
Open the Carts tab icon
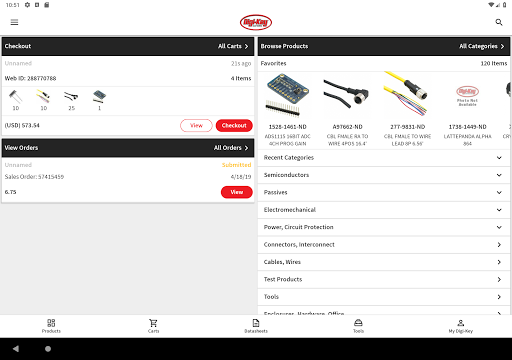pos(153,323)
